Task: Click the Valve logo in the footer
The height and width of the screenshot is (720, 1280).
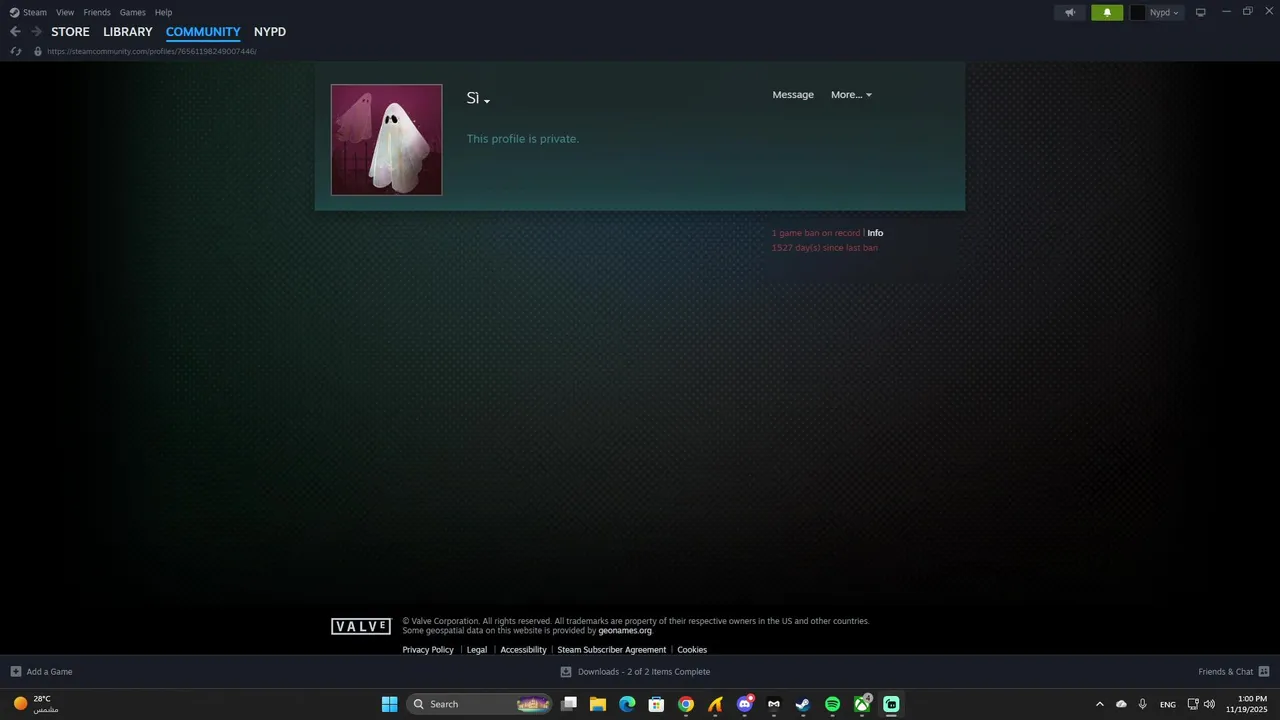Action: click(x=361, y=626)
